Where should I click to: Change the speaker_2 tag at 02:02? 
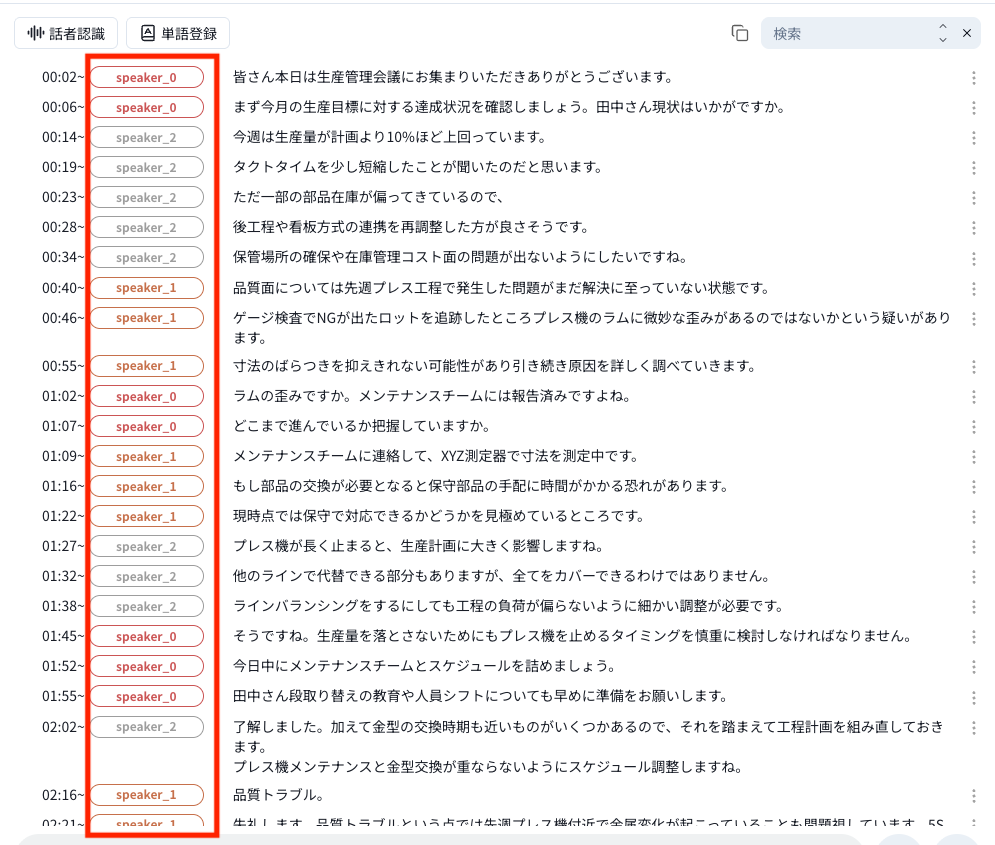click(x=146, y=727)
